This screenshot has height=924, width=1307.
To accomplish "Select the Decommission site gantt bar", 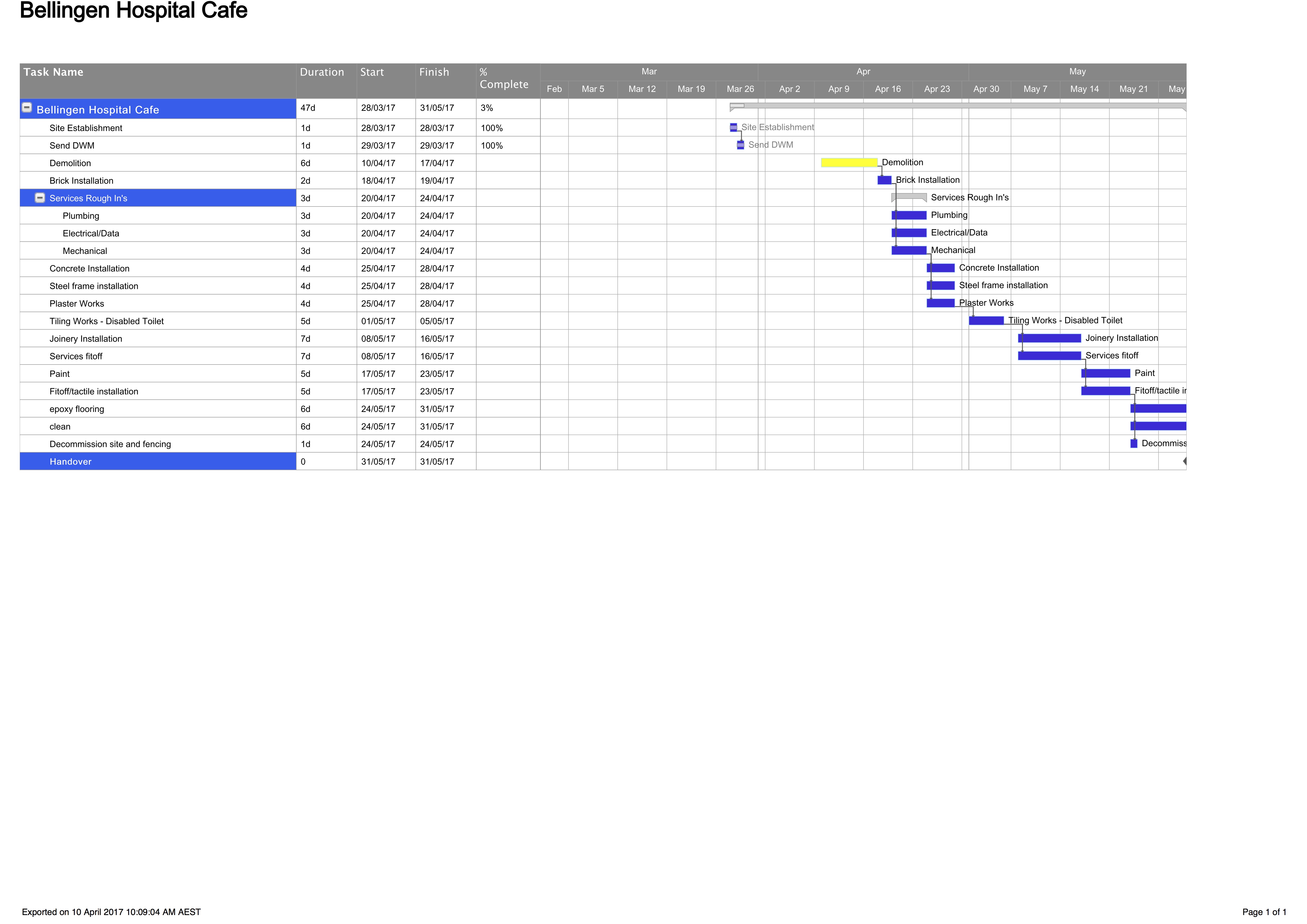I will click(1134, 444).
